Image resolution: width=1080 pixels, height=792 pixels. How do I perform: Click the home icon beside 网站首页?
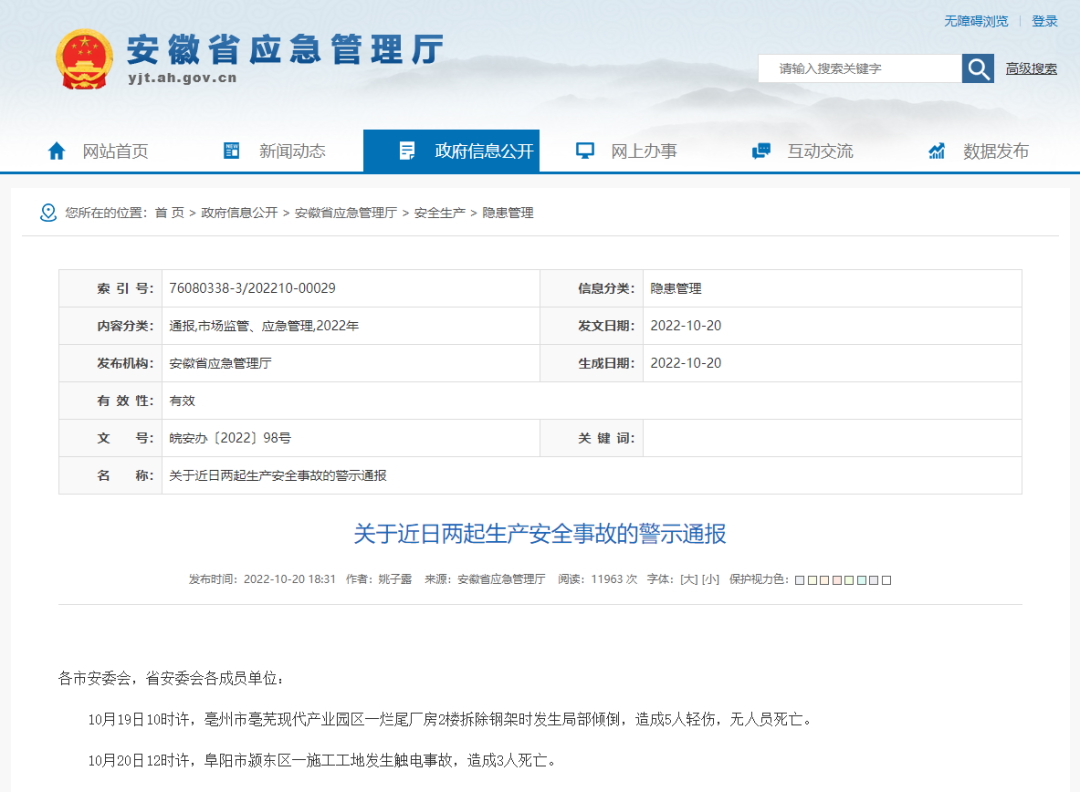point(57,150)
